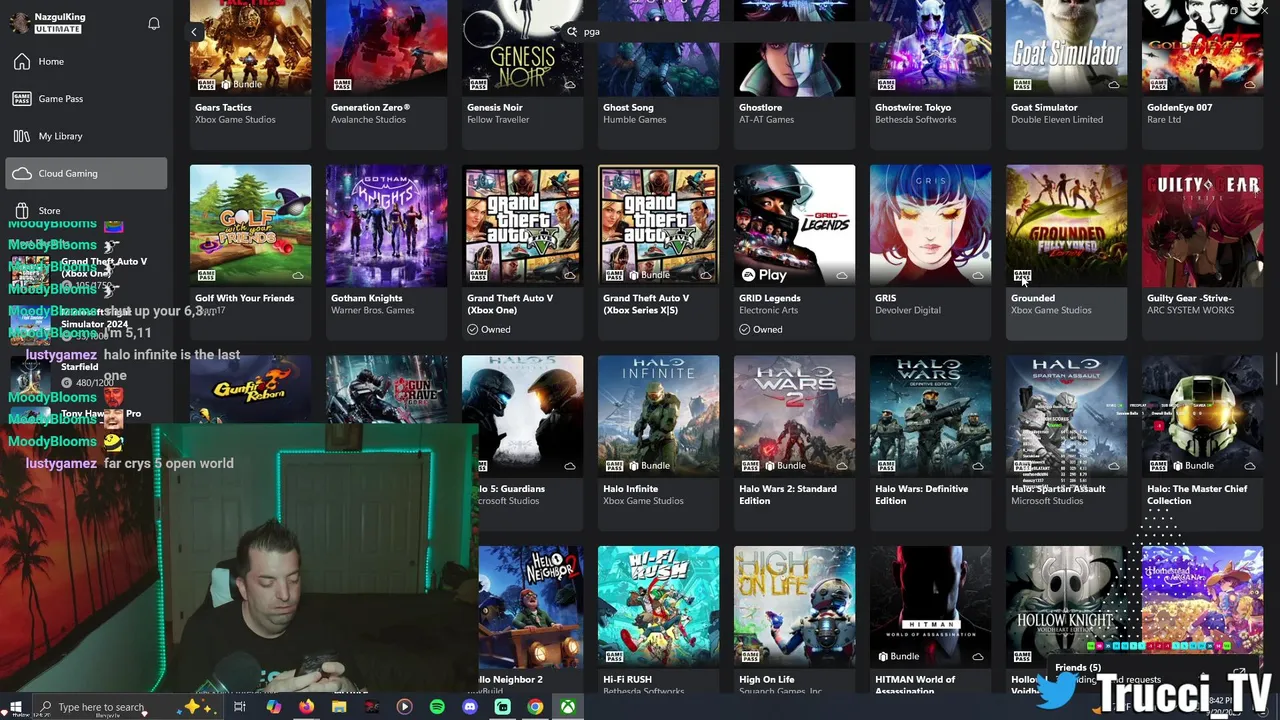Click Bundle label on Halo Infinite cover

(648, 466)
